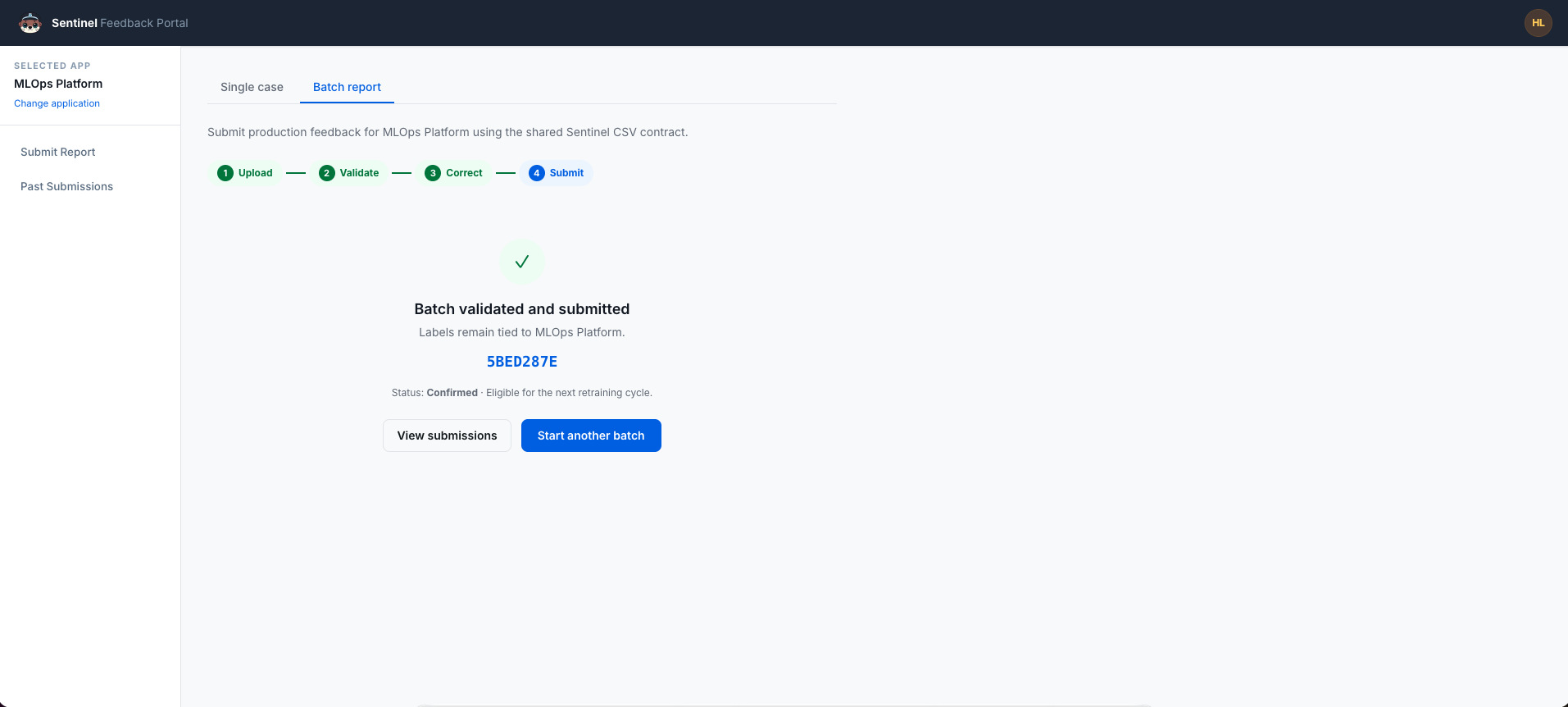Click the batch ID 5BED287E
This screenshot has width=1568, height=707.
(522, 362)
